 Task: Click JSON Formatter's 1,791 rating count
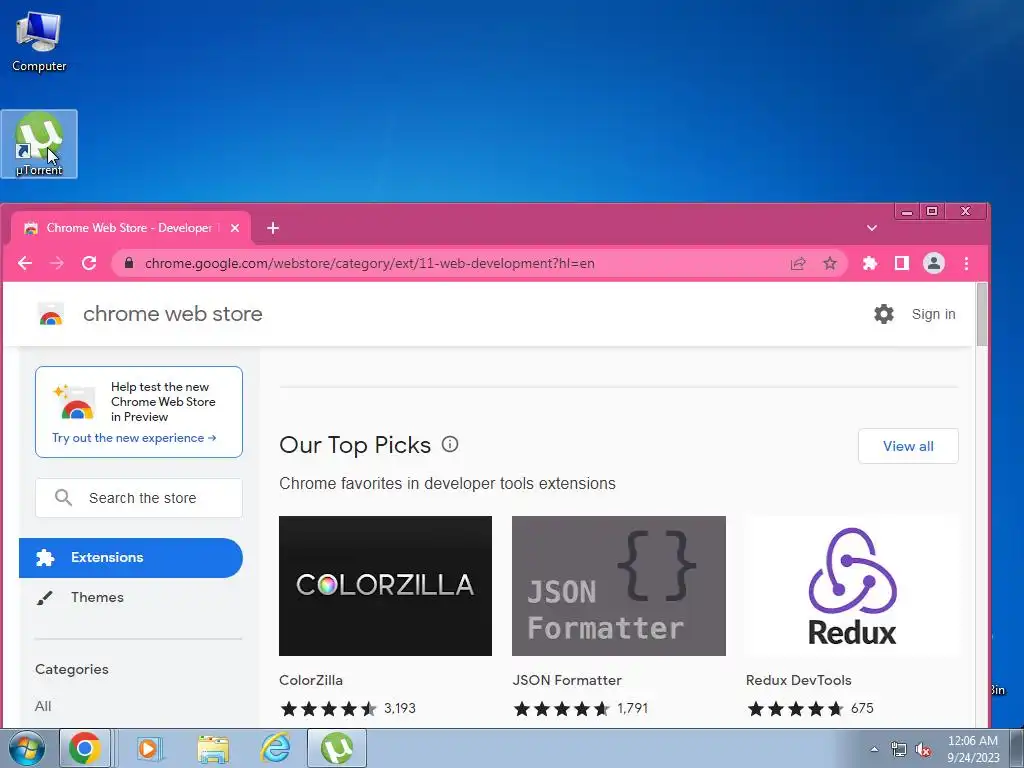coord(633,708)
